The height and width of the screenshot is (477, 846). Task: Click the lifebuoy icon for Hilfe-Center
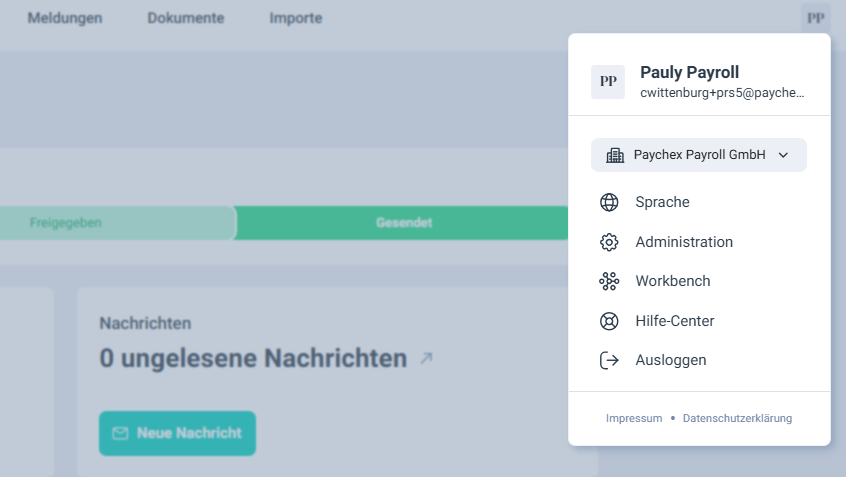[609, 321]
